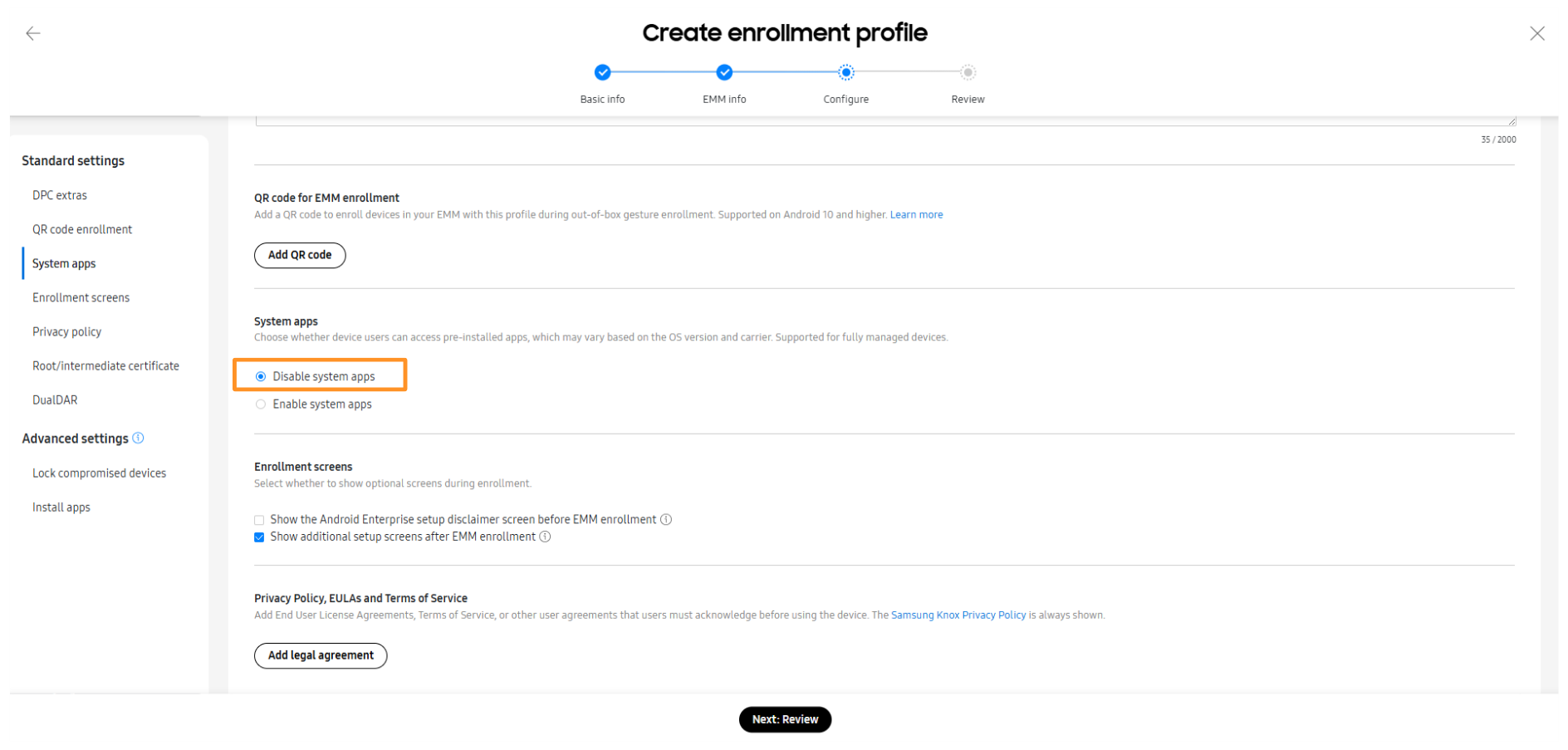Open Enrollment screens sidebar section

(x=81, y=297)
